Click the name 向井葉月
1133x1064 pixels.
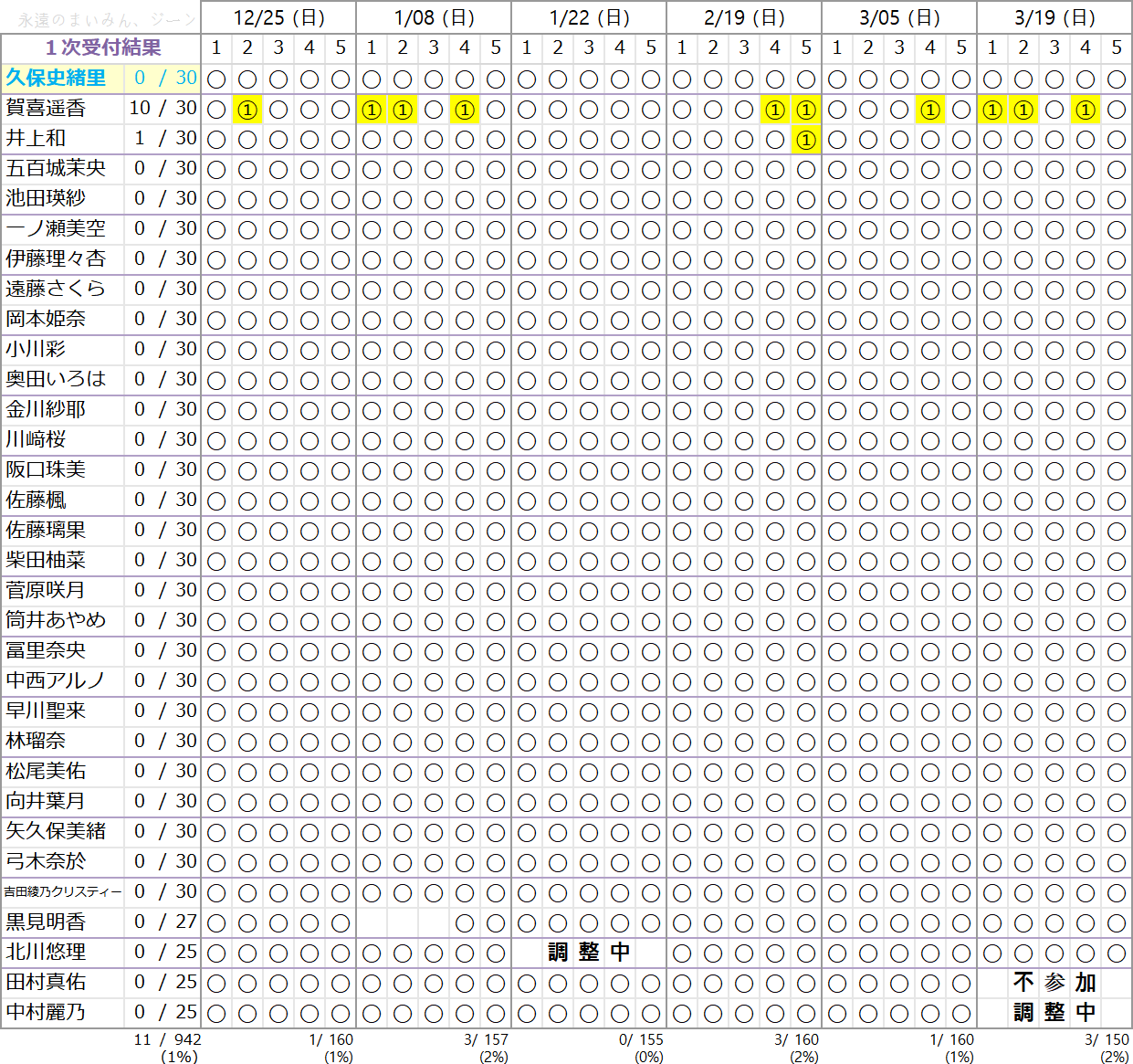coord(46,801)
